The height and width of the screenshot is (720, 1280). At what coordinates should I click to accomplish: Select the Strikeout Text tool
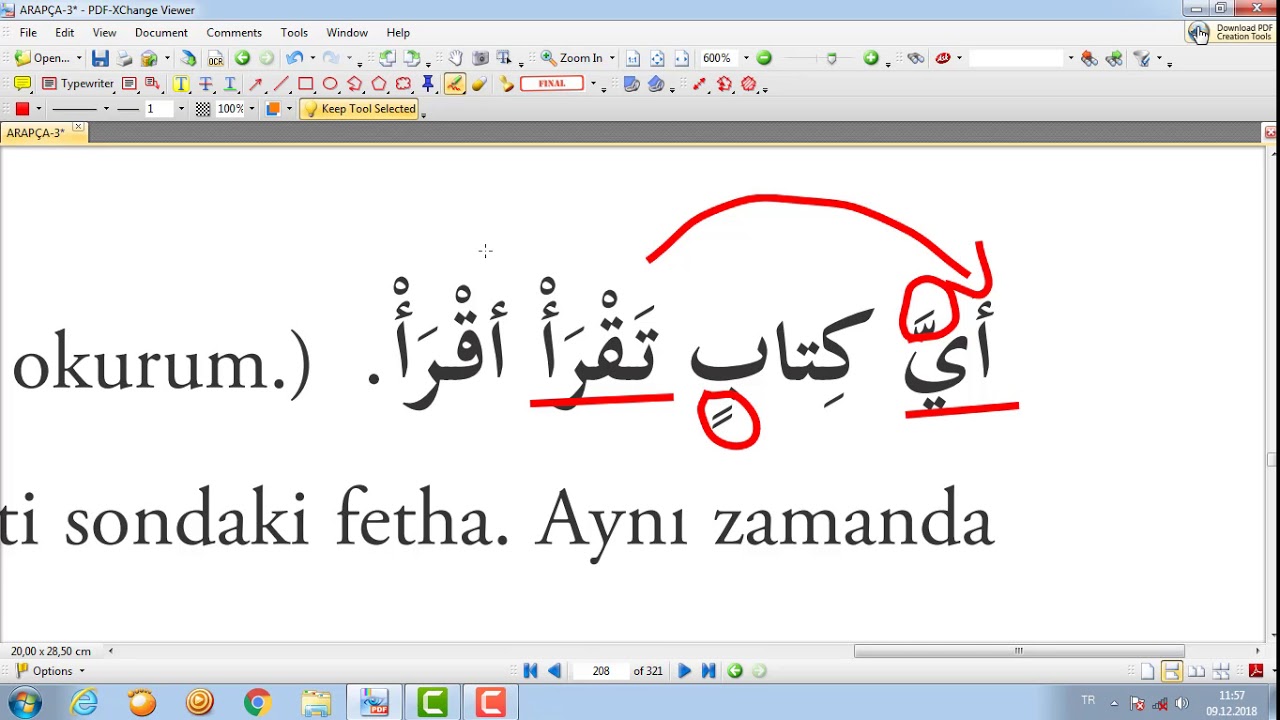[206, 84]
